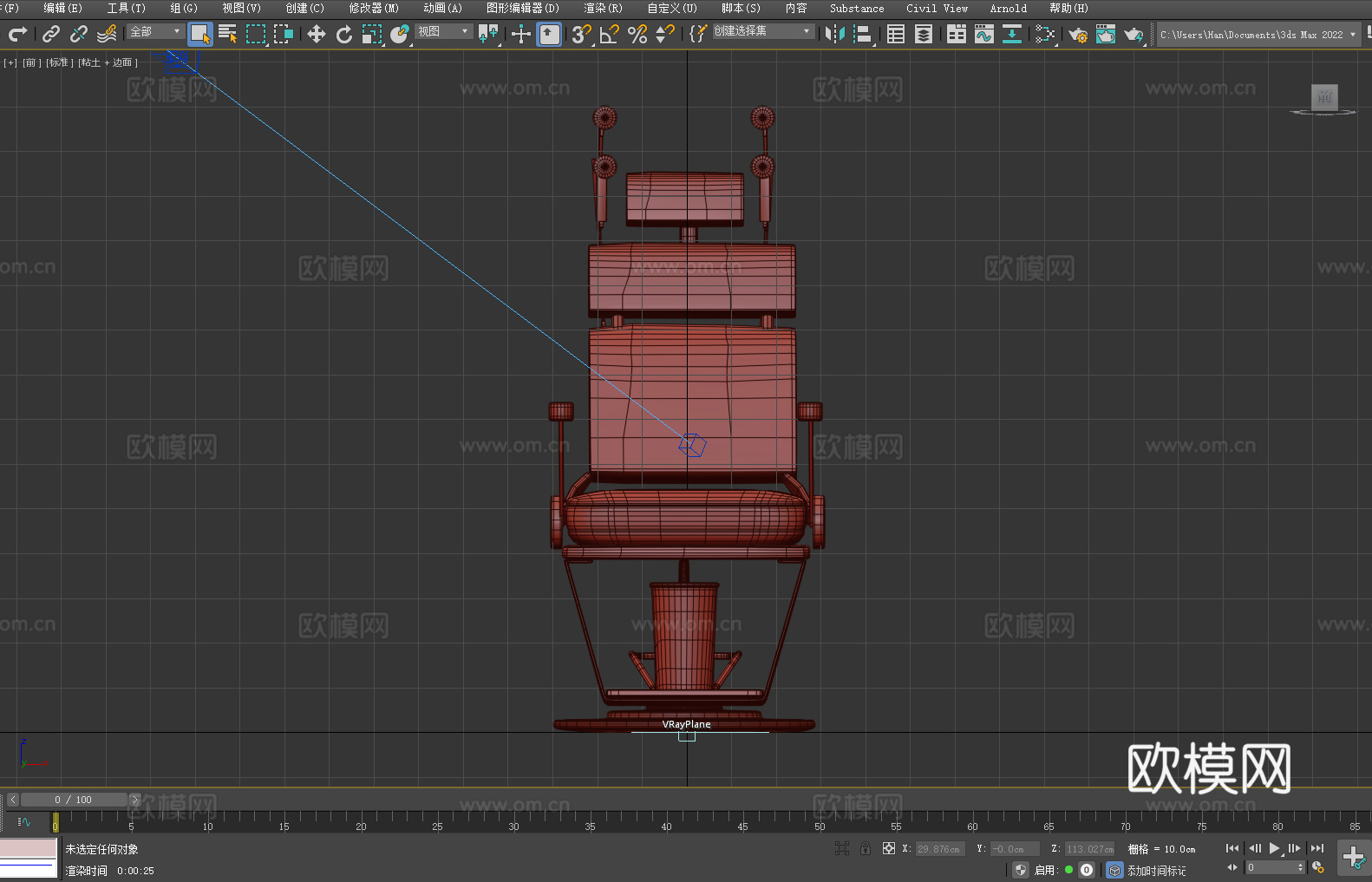The height and width of the screenshot is (882, 1372).
Task: Click the Go to Start playback button
Action: pyautogui.click(x=1232, y=848)
